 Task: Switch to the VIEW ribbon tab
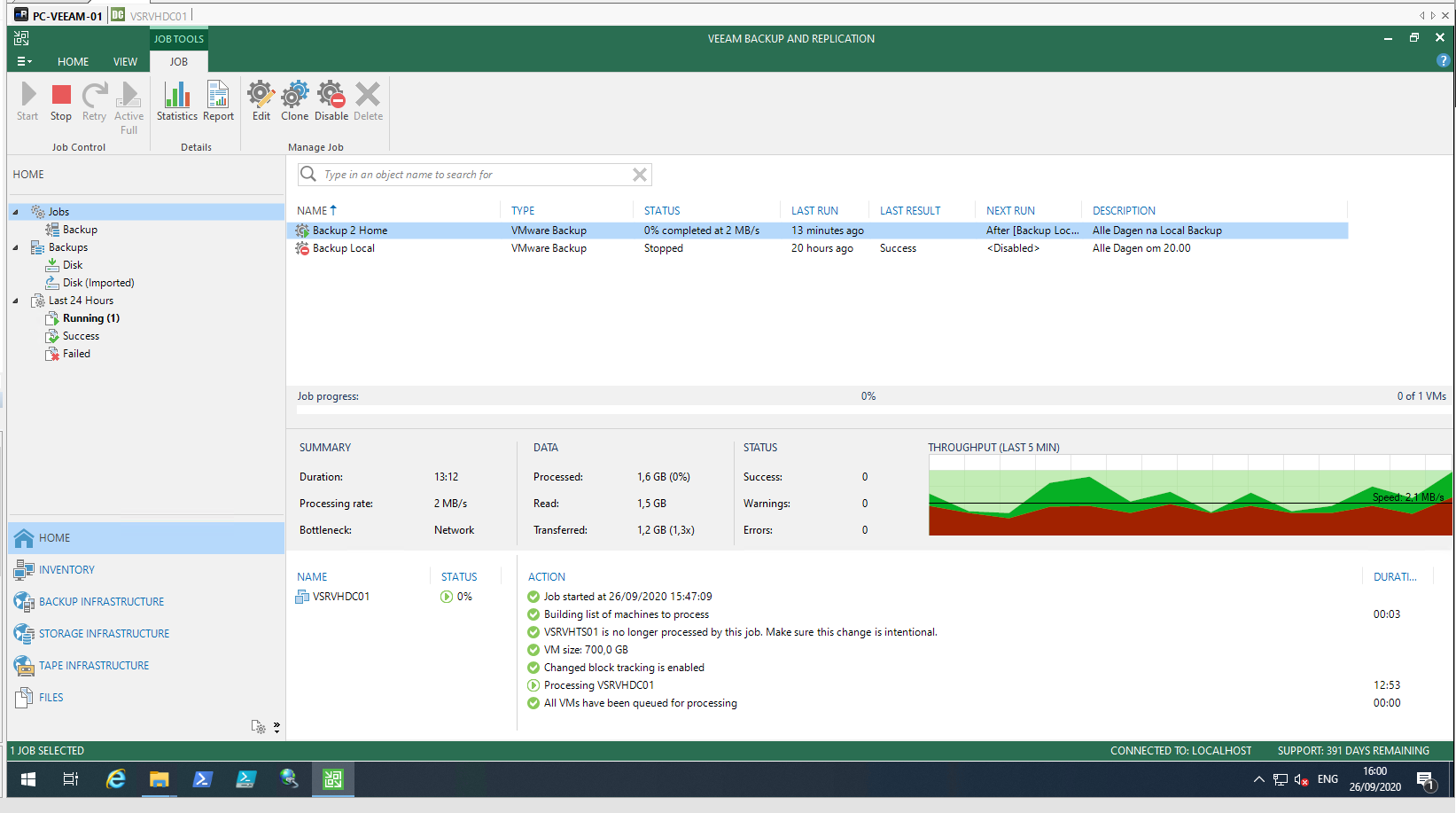pos(125,61)
